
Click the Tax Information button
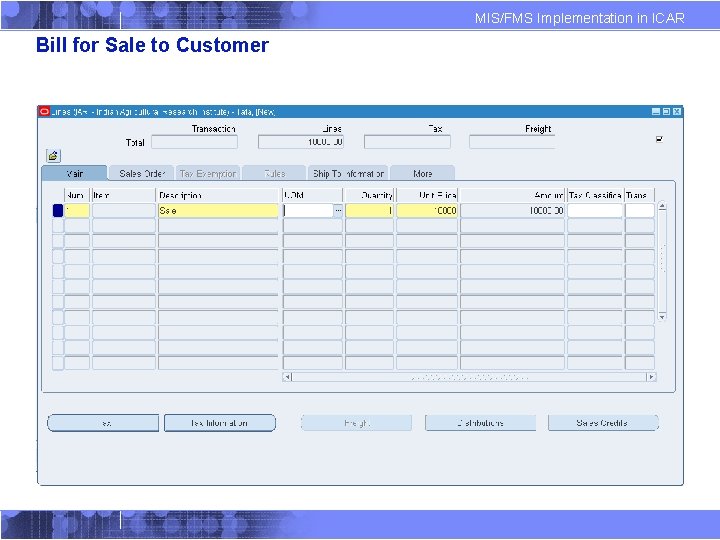pyautogui.click(x=219, y=423)
